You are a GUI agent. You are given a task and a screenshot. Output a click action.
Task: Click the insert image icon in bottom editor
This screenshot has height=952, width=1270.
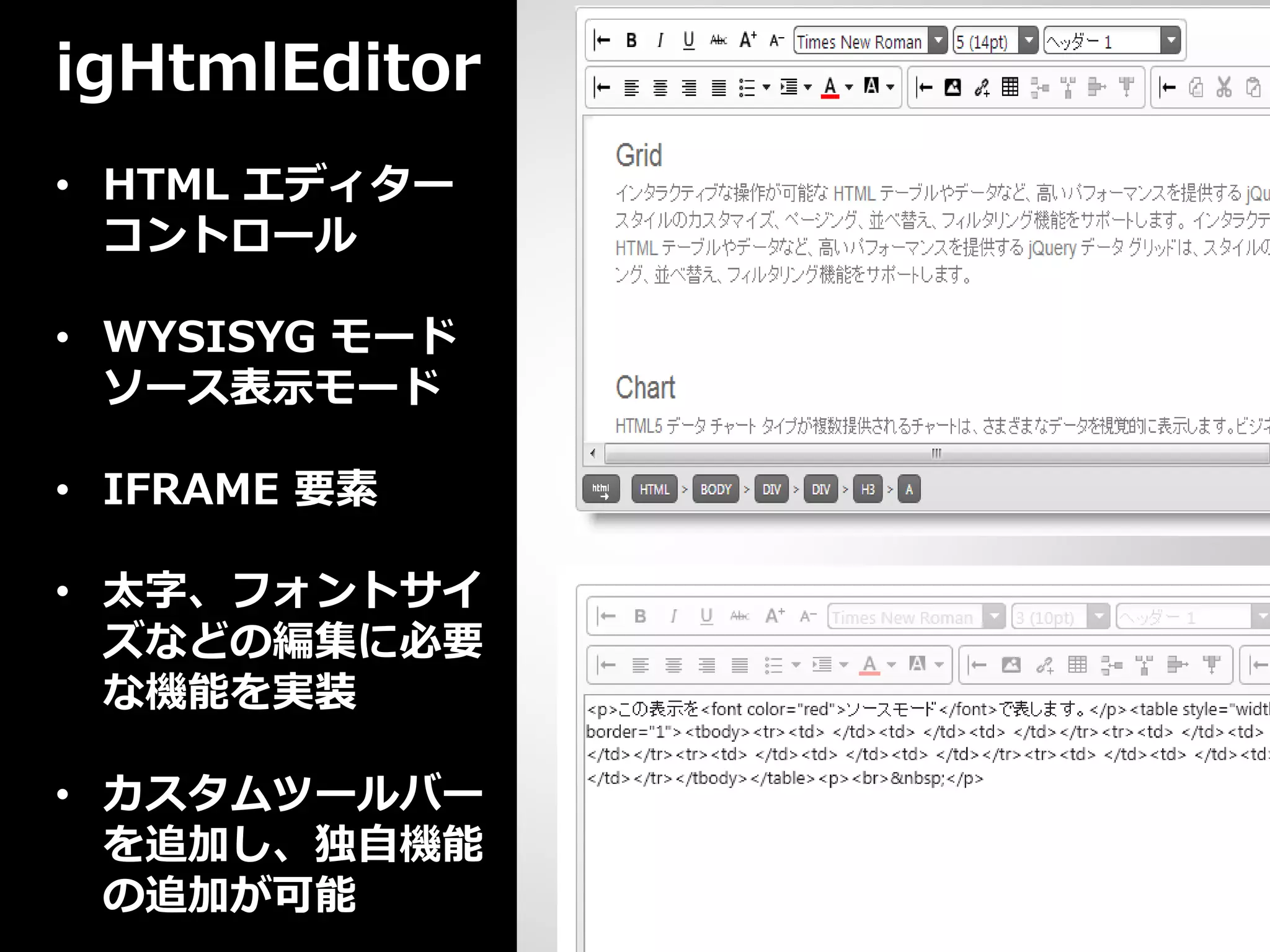point(1011,666)
